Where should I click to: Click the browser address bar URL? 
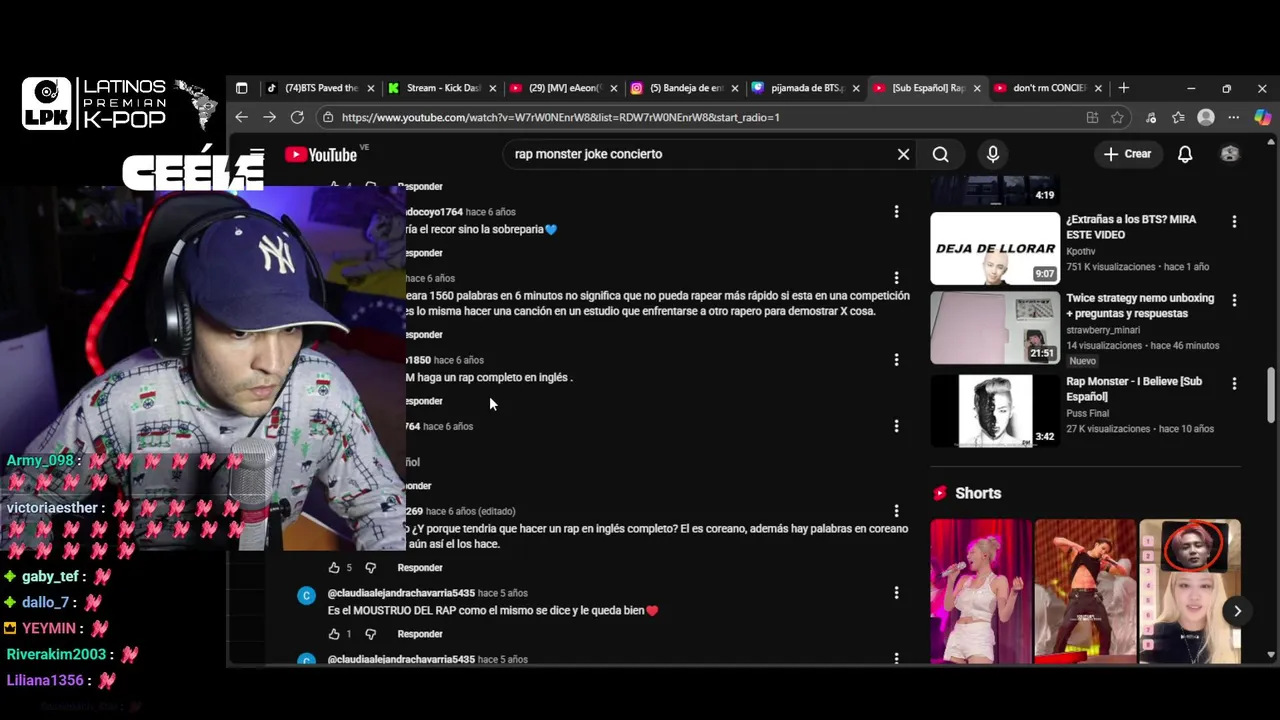(560, 117)
